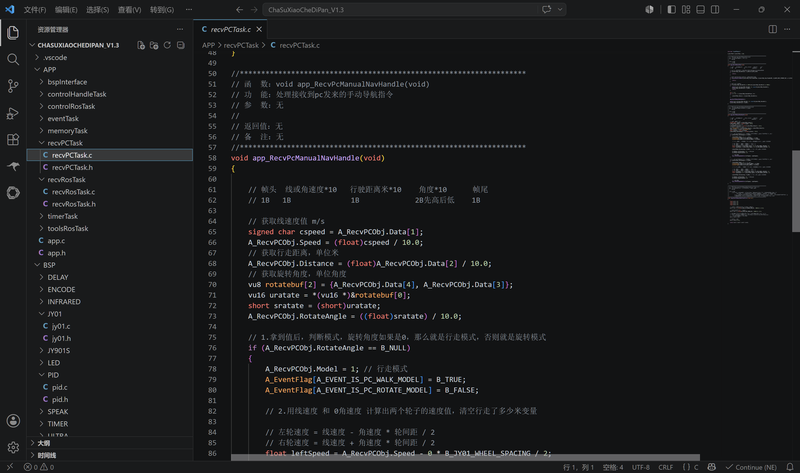Screen dimensions: 800x473
Task: Expand the controlHandleTask folder
Action: click(110, 94)
